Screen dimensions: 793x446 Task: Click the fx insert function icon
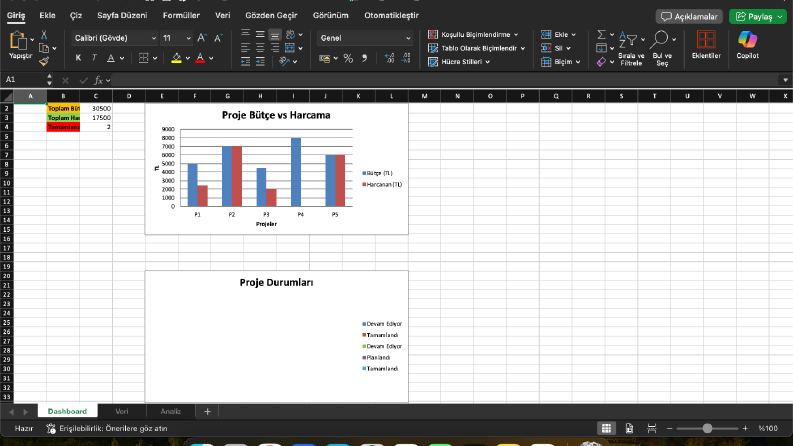tap(99, 80)
